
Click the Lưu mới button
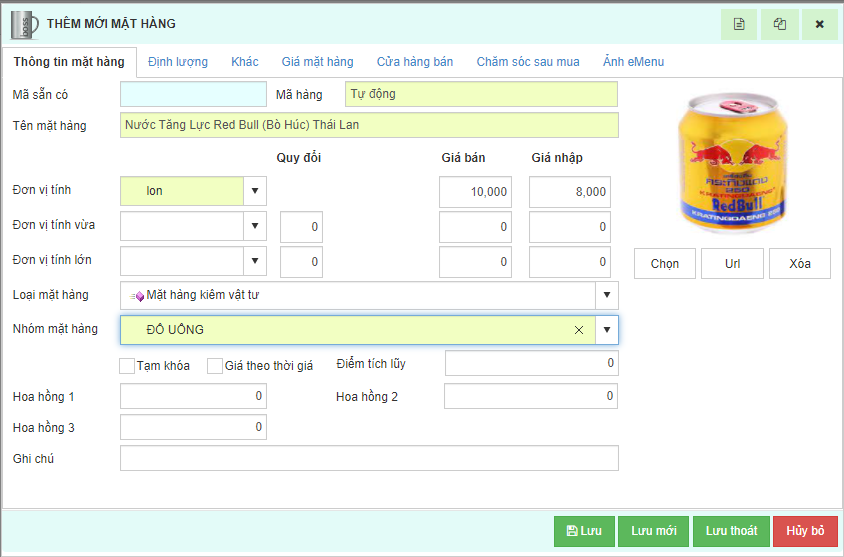point(653,531)
